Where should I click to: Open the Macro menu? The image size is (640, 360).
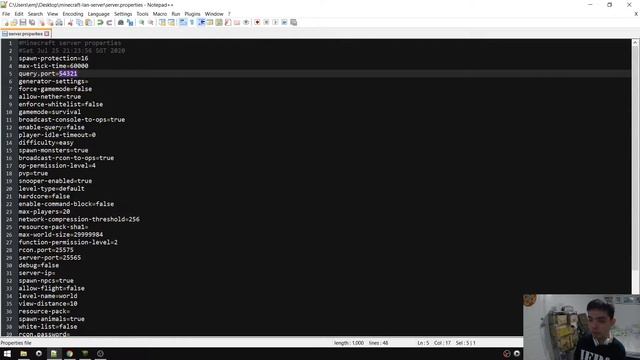click(160, 14)
